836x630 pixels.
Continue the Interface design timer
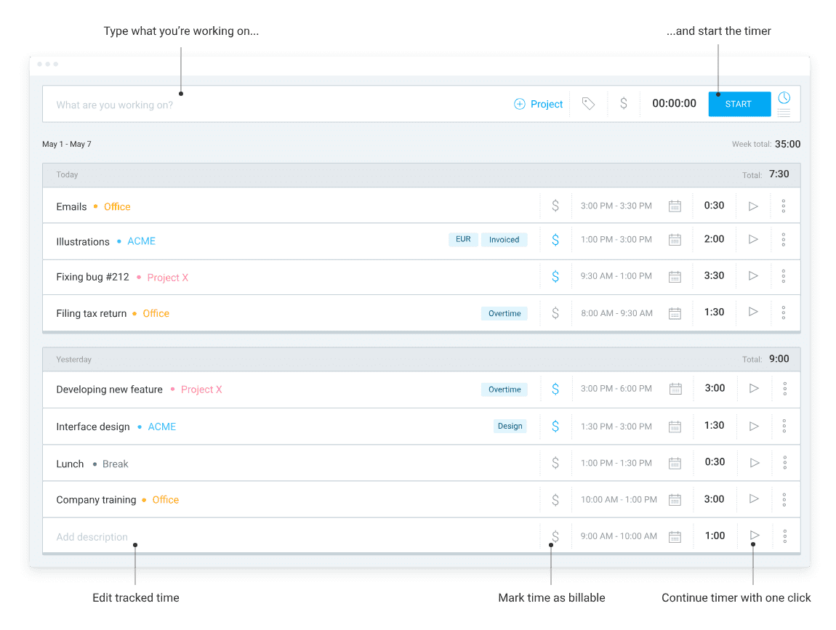pyautogui.click(x=753, y=426)
